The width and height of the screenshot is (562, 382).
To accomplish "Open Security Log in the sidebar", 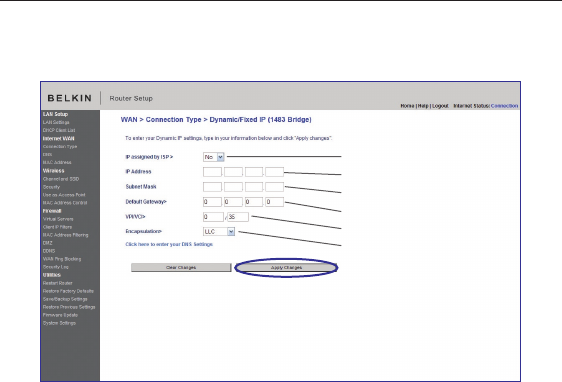I will coord(56,267).
